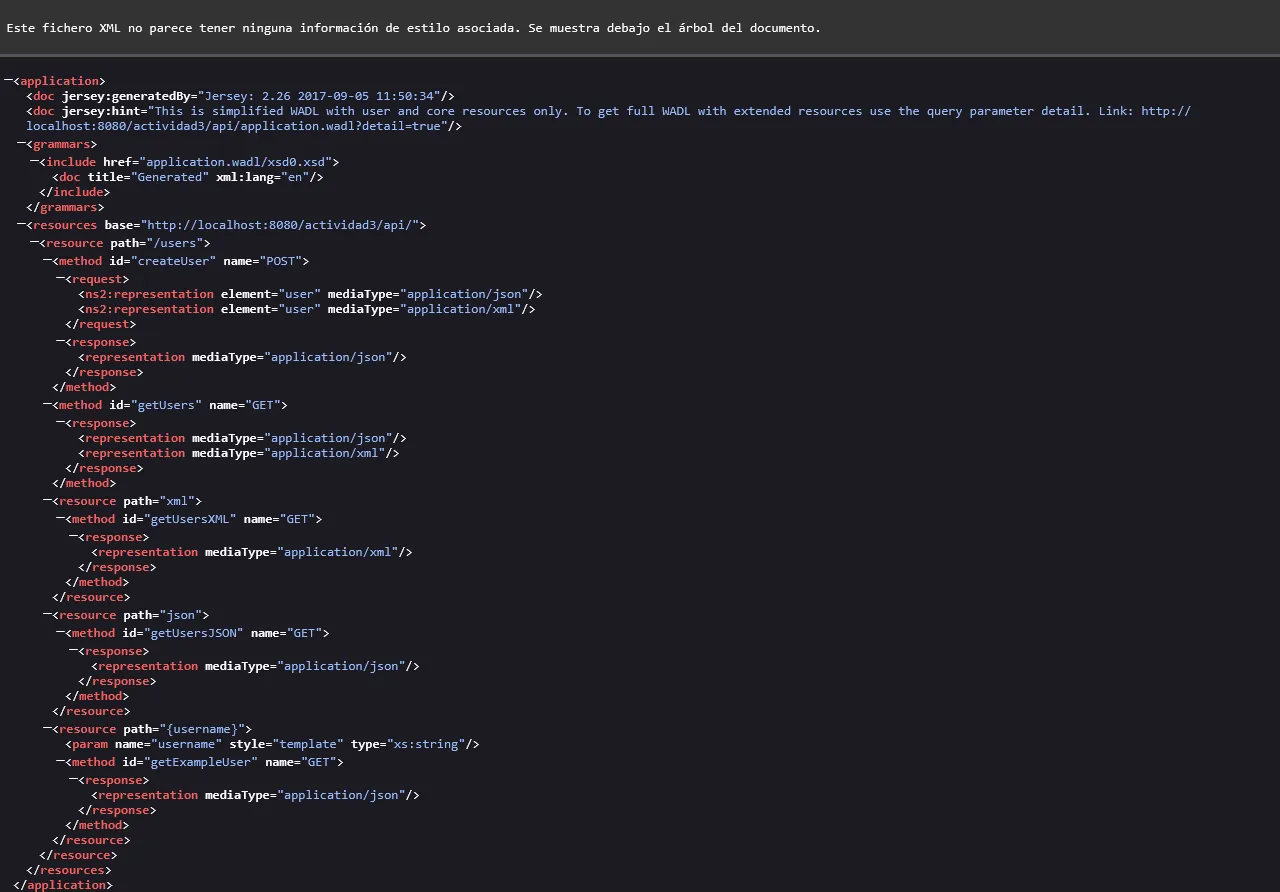The height and width of the screenshot is (892, 1280).
Task: Collapse the getUsers GET method
Action: click(48, 404)
